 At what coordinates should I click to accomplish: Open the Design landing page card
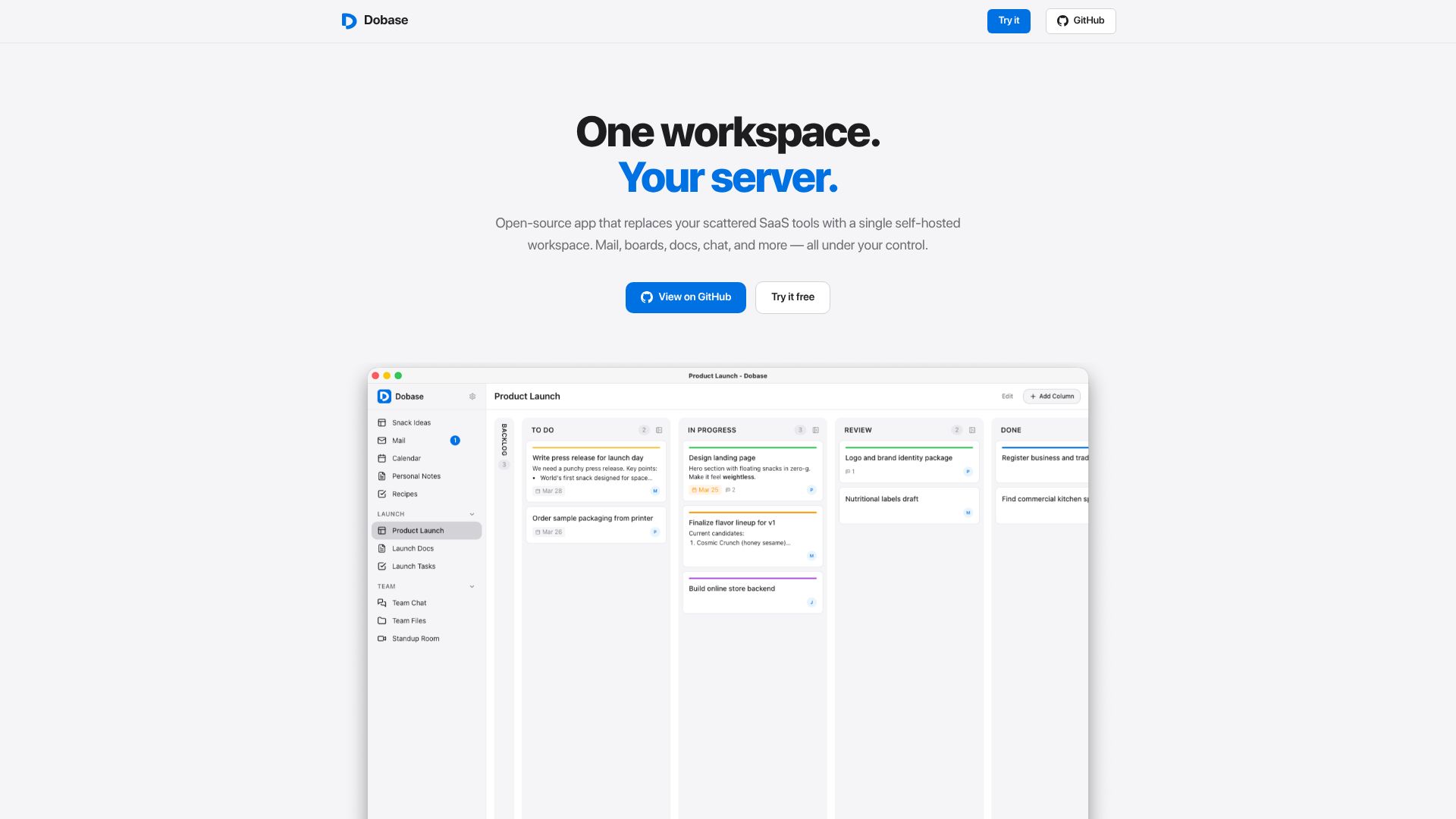coord(752,472)
